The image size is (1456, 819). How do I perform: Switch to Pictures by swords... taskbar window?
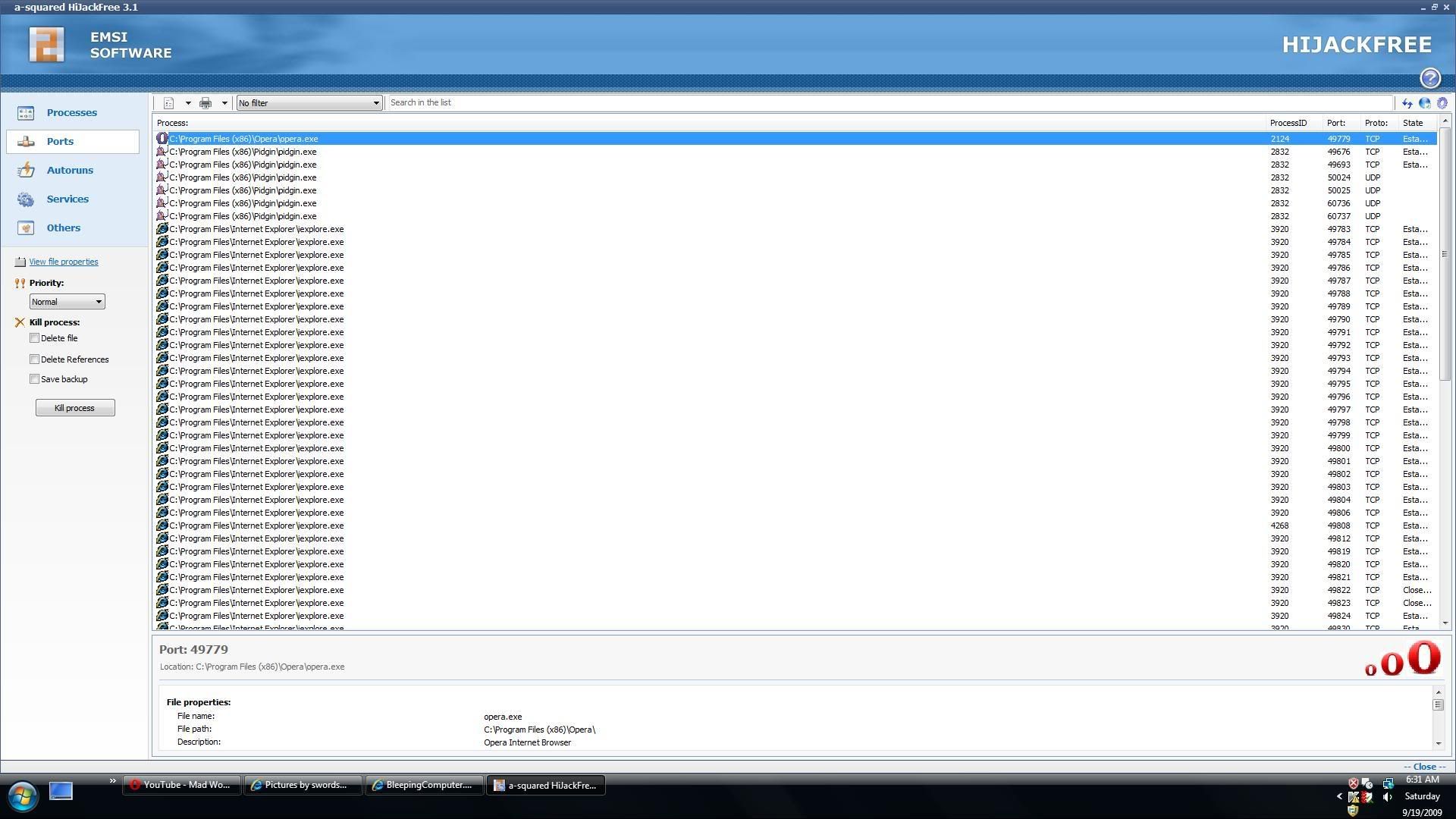click(x=303, y=786)
